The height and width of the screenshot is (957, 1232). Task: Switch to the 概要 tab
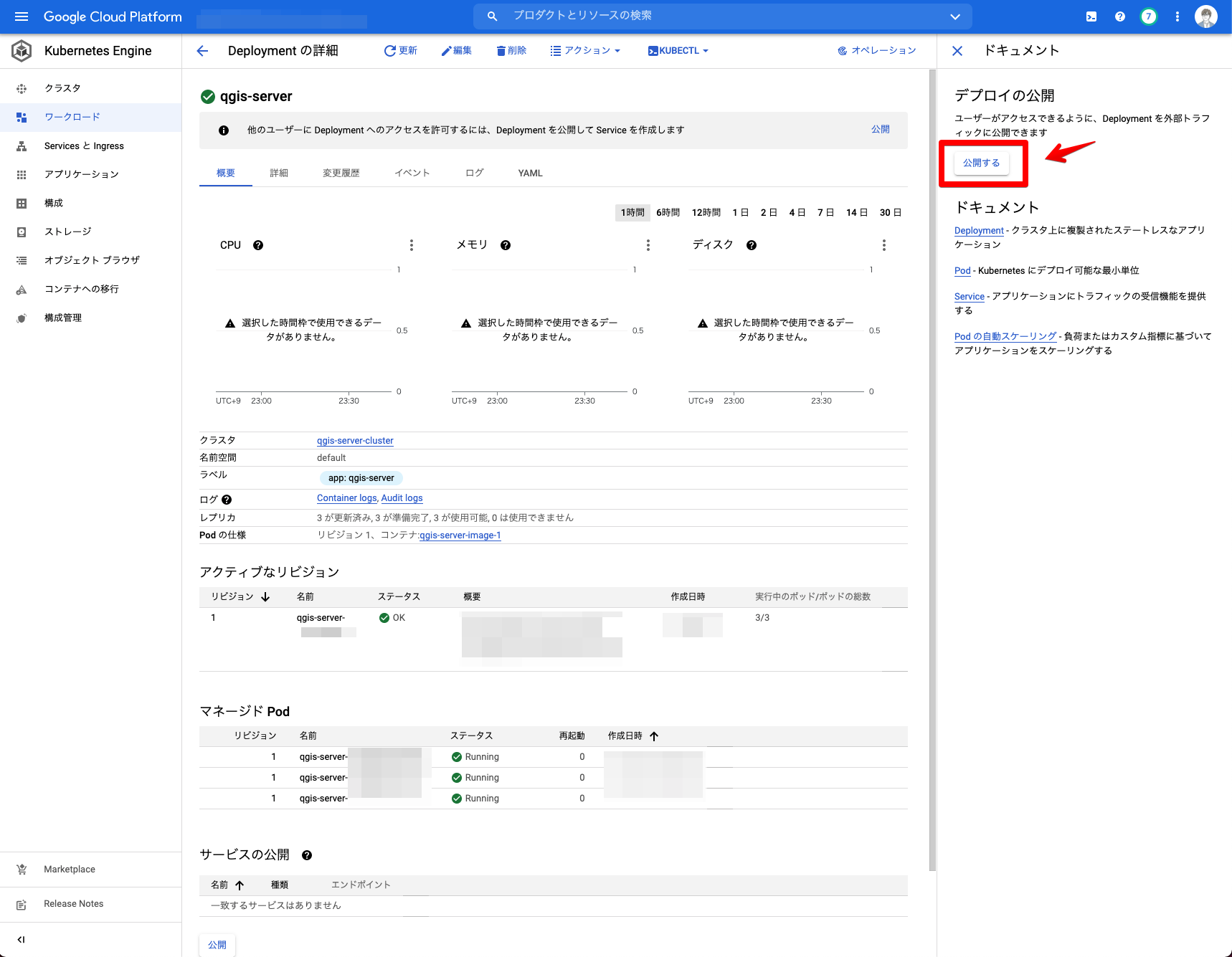[x=226, y=173]
